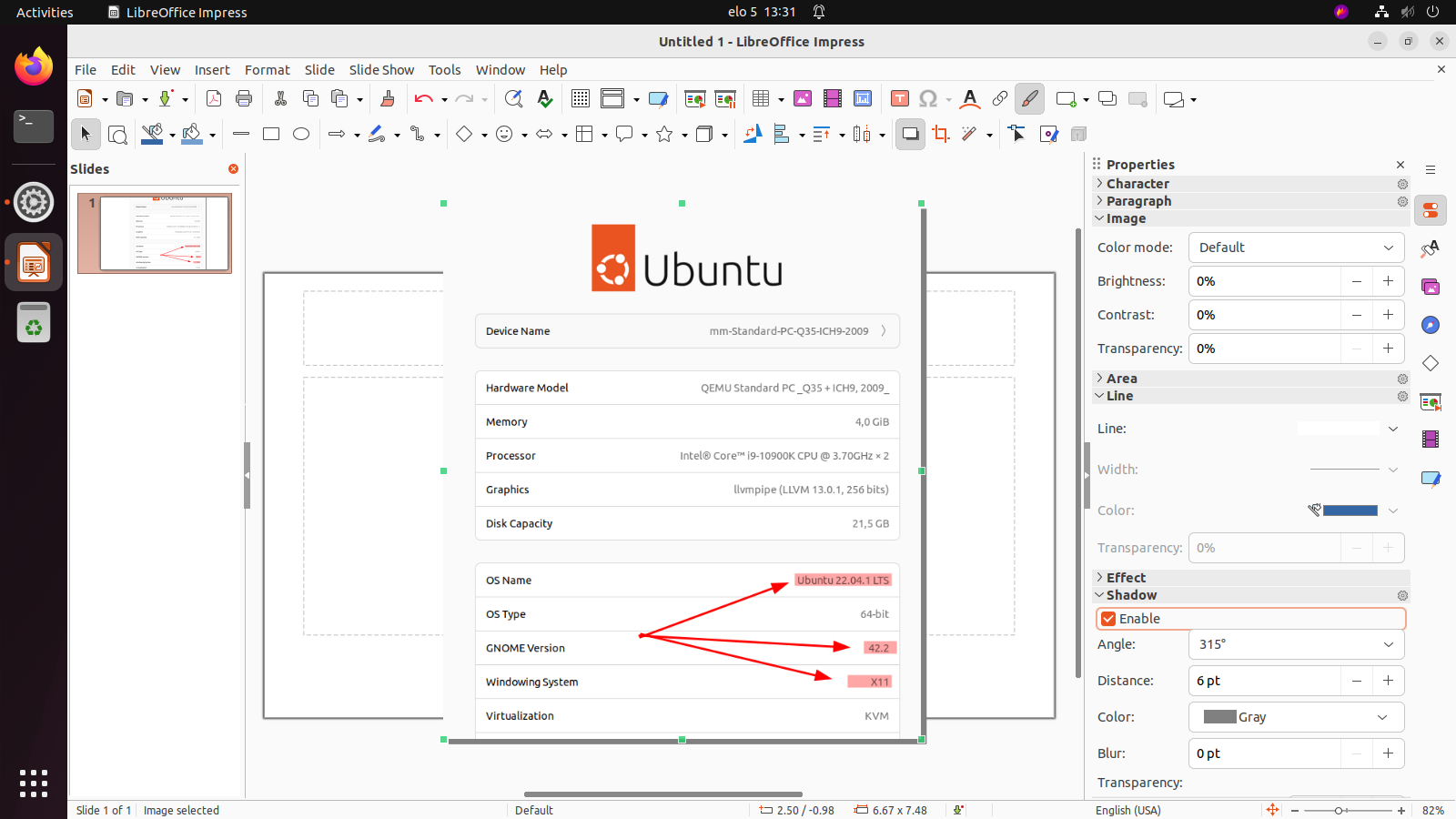Screen dimensions: 1456x819
Task: Increase shadow Distance with plus button
Action: pos(1388,681)
